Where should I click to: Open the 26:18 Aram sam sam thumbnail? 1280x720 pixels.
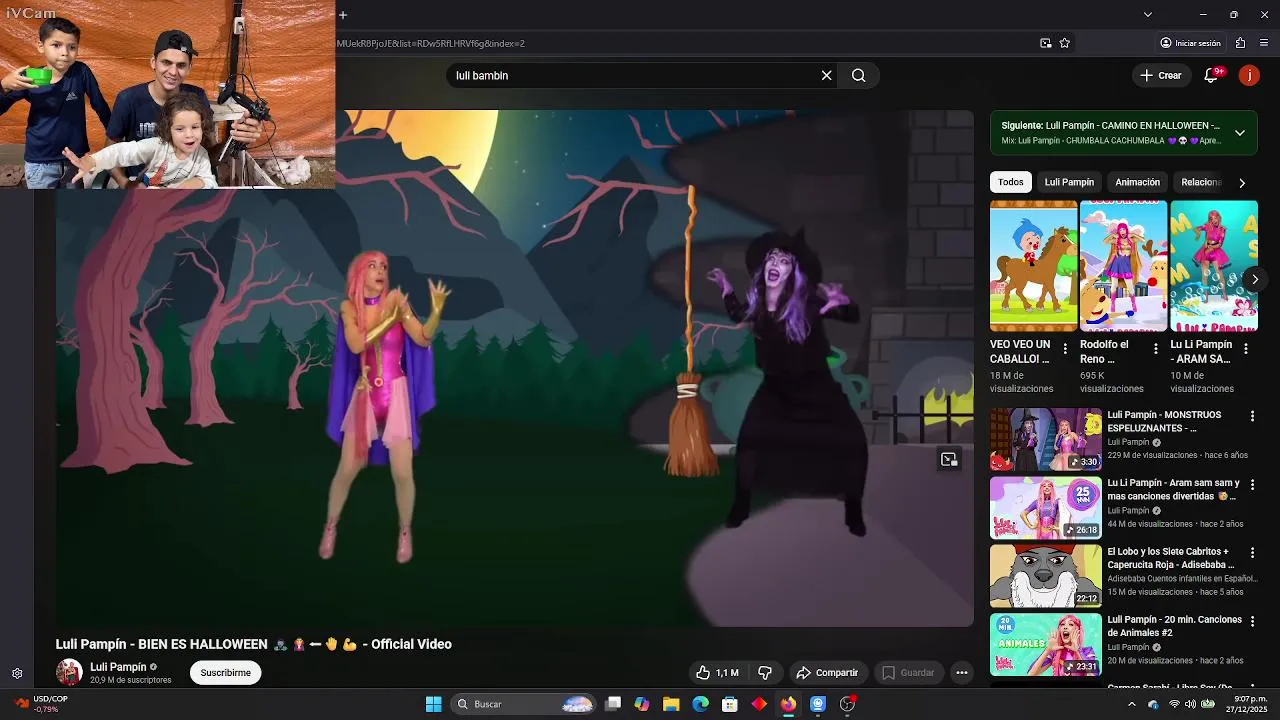click(x=1046, y=507)
